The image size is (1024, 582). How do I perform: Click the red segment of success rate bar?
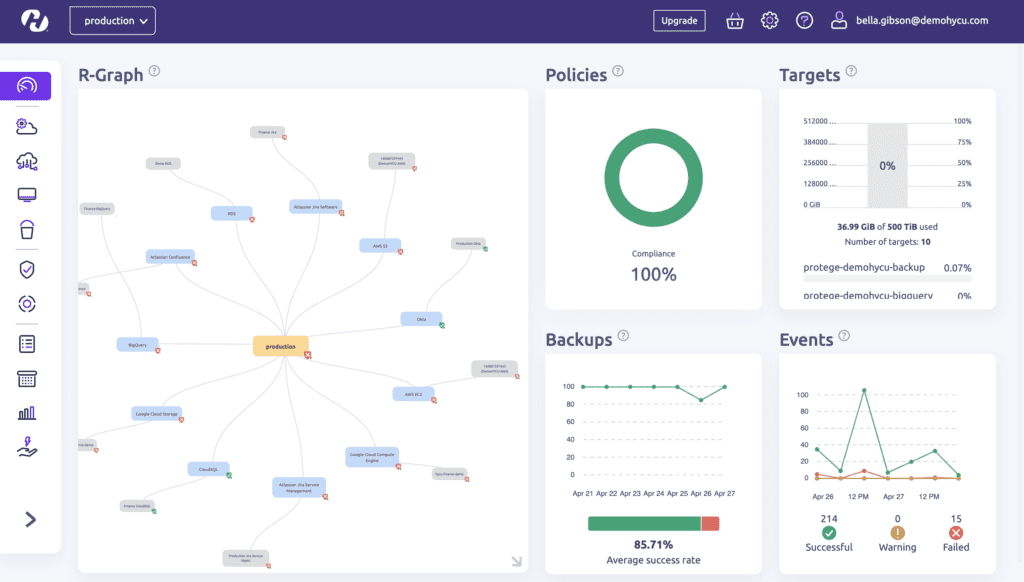710,523
